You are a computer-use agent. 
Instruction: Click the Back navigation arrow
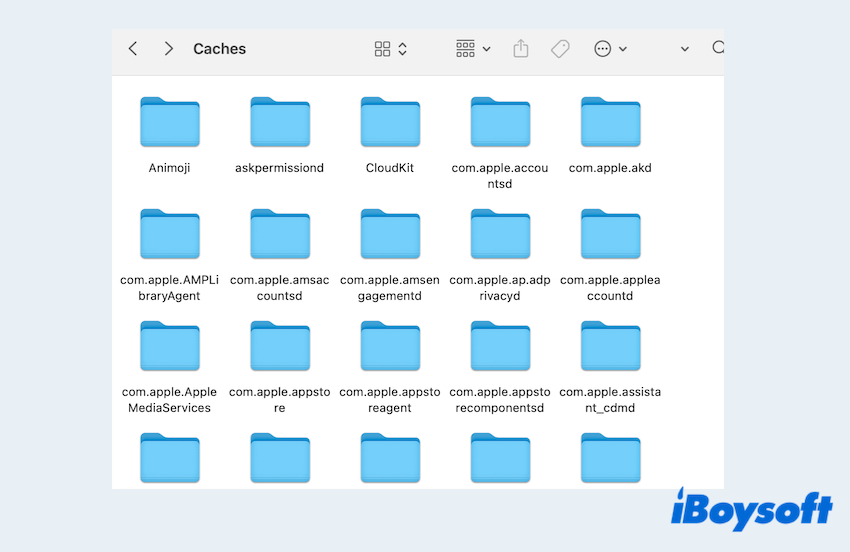[x=133, y=49]
